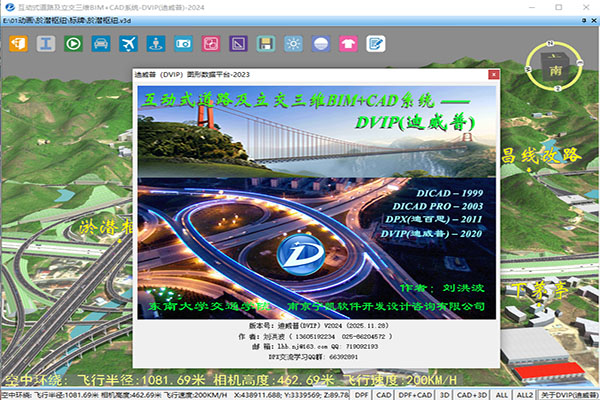Select the airplane flight mode icon
Viewport: 600px width, 400px height.
(128, 43)
